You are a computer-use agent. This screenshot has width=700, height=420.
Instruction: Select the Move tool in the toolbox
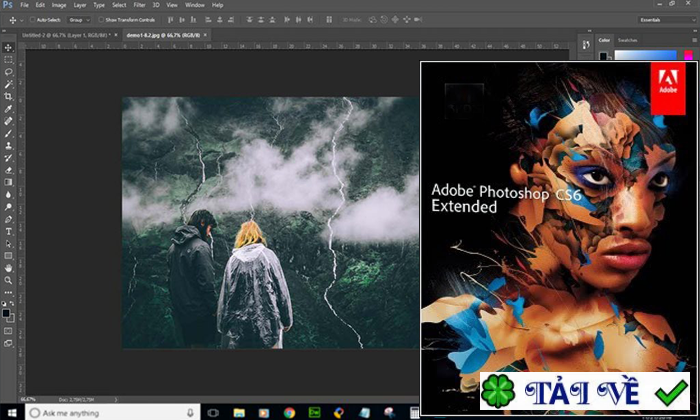click(8, 47)
